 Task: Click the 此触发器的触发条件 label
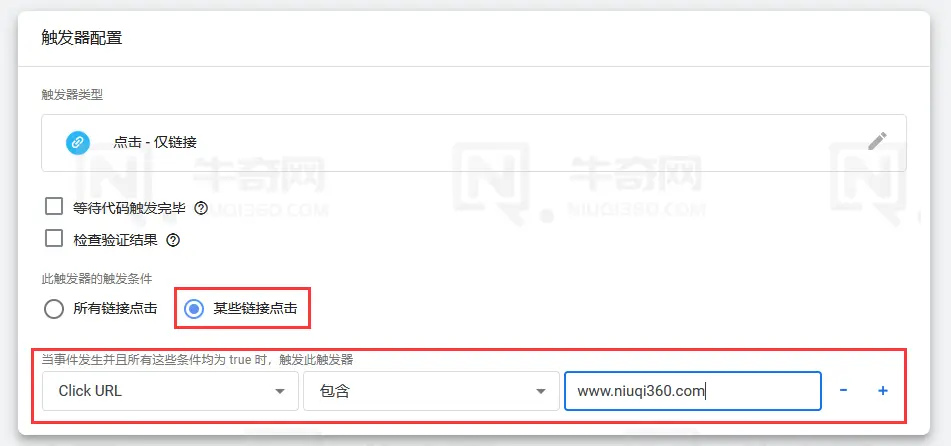(96, 279)
